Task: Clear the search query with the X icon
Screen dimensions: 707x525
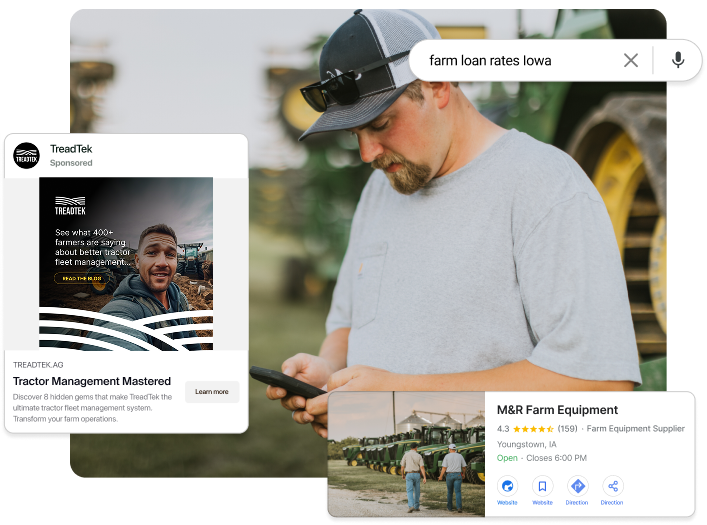Action: [631, 60]
